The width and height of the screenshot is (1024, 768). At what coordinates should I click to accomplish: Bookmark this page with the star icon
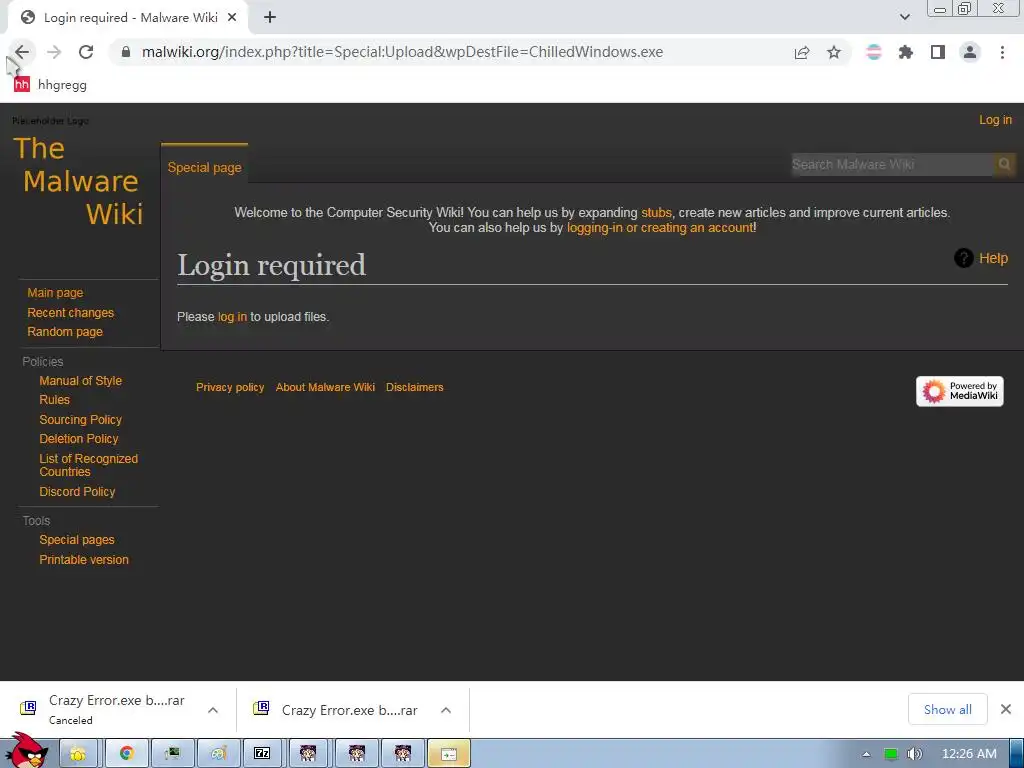[x=834, y=52]
